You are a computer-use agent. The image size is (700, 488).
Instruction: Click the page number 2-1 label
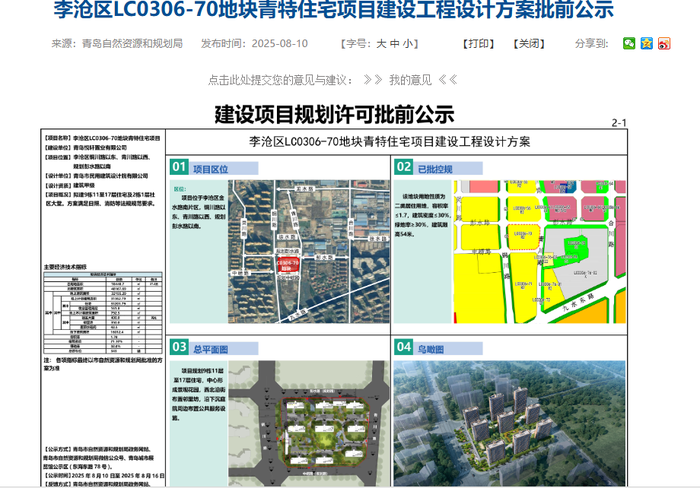click(x=619, y=123)
